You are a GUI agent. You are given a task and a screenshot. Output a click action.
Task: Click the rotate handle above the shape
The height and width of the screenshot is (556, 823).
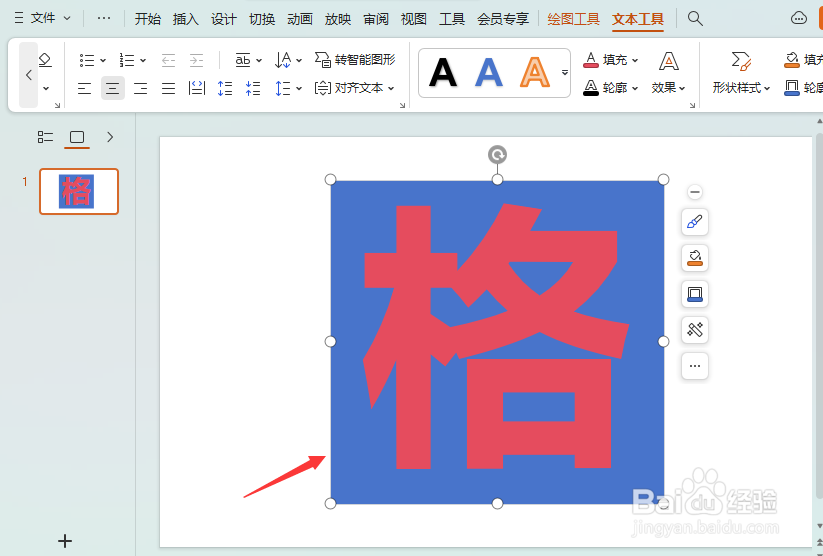[x=497, y=155]
